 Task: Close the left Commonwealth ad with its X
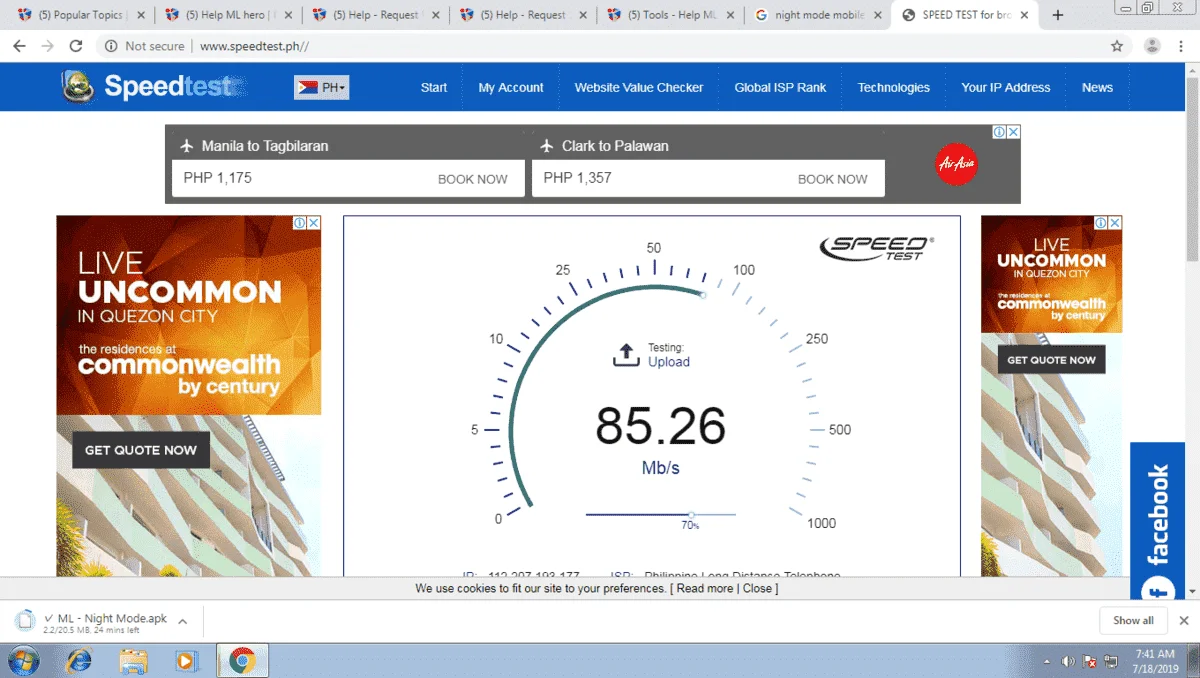pyautogui.click(x=313, y=223)
